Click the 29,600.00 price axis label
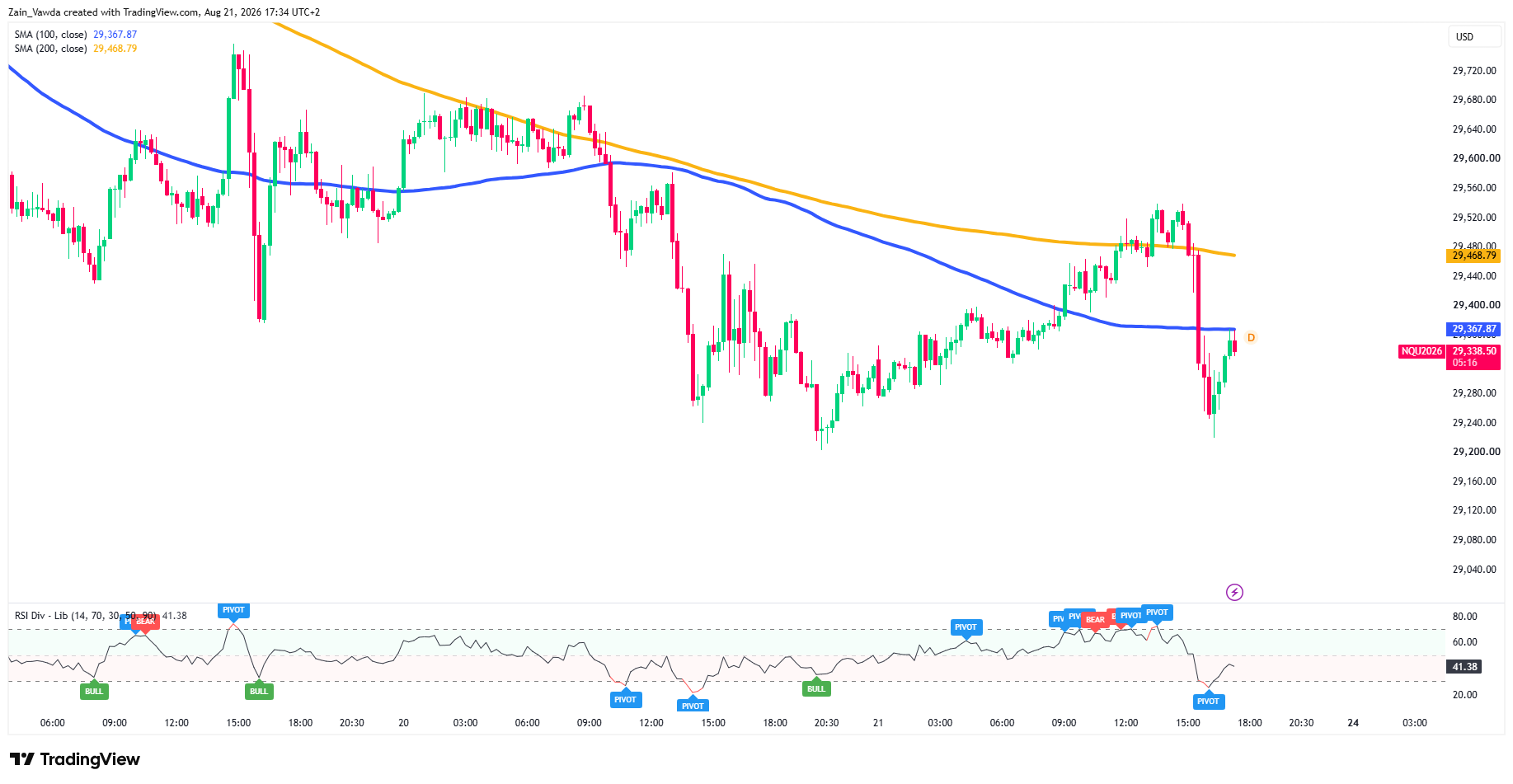Screen dimensions: 1513x784 tap(1476, 158)
